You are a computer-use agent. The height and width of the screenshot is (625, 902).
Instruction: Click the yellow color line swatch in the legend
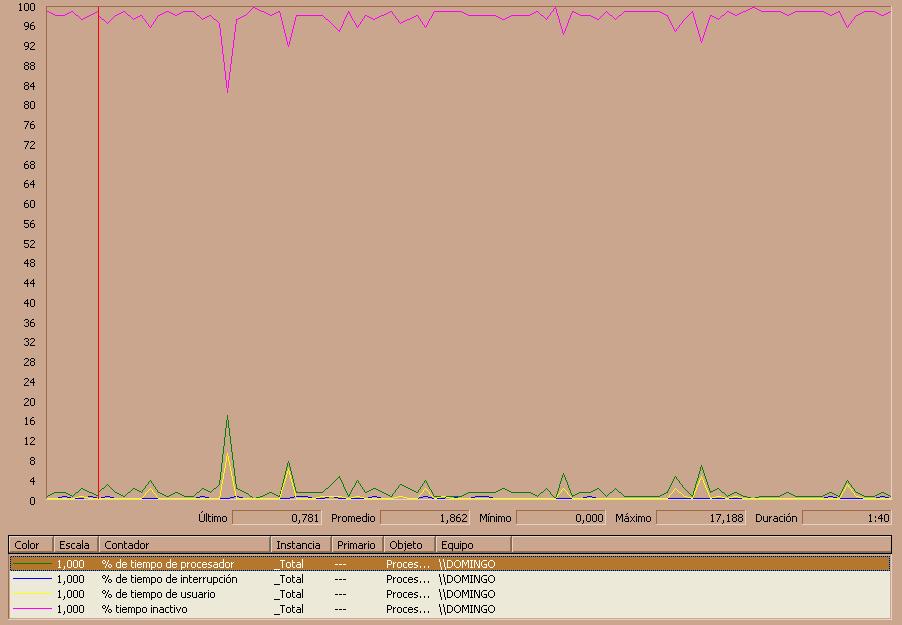(32, 594)
